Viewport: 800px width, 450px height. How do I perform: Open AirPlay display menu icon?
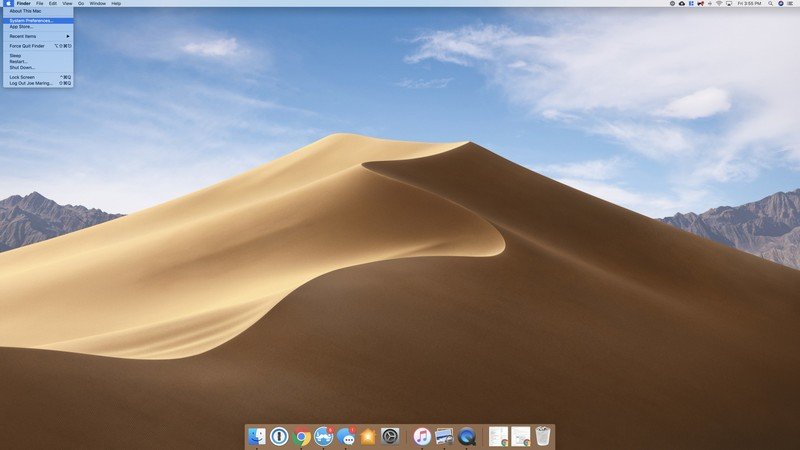(729, 3)
